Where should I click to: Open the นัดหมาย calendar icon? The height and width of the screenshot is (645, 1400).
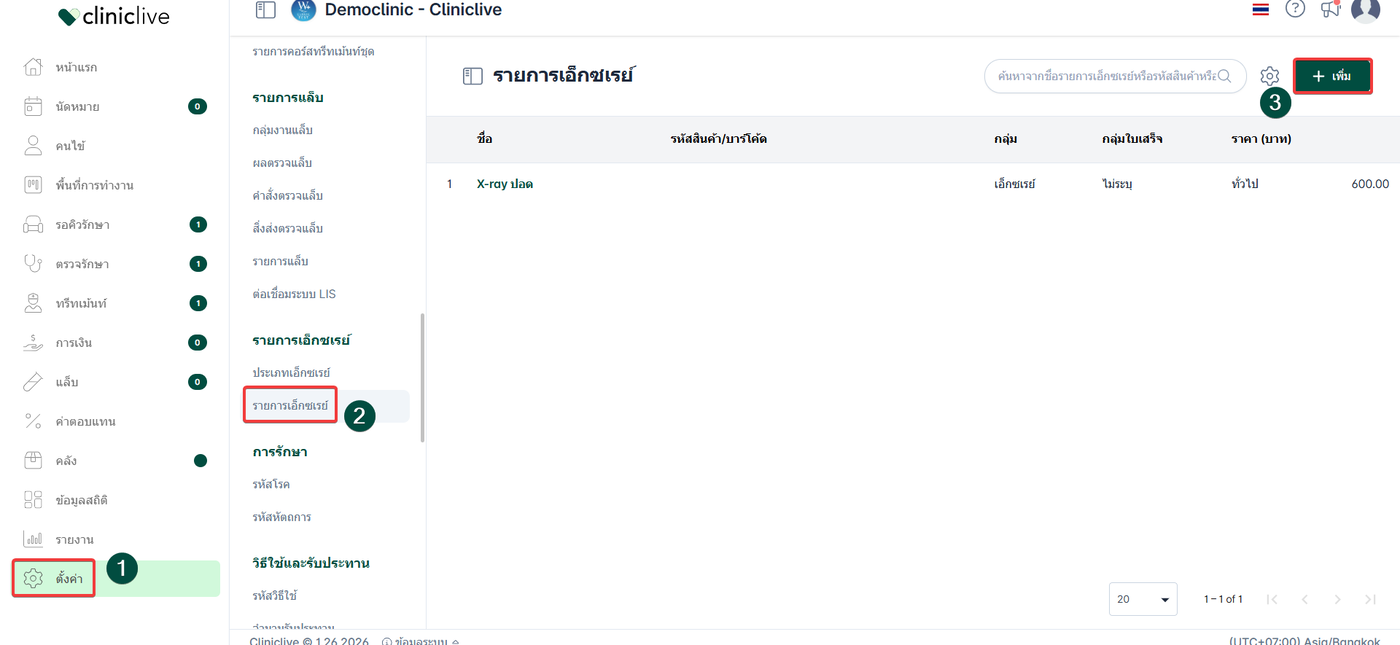click(x=33, y=106)
